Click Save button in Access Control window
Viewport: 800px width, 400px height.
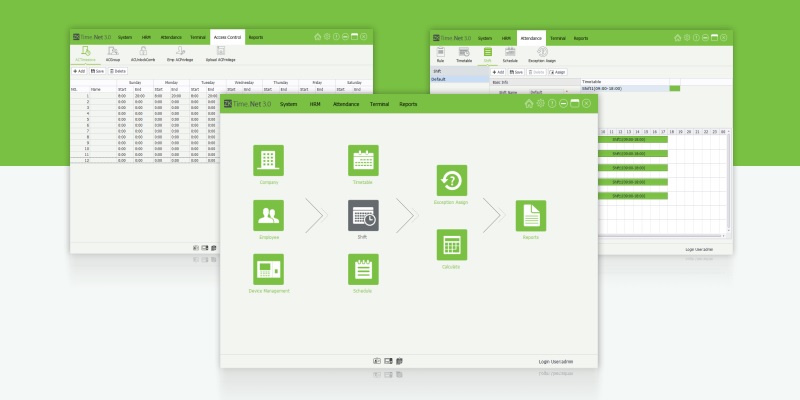click(x=97, y=71)
